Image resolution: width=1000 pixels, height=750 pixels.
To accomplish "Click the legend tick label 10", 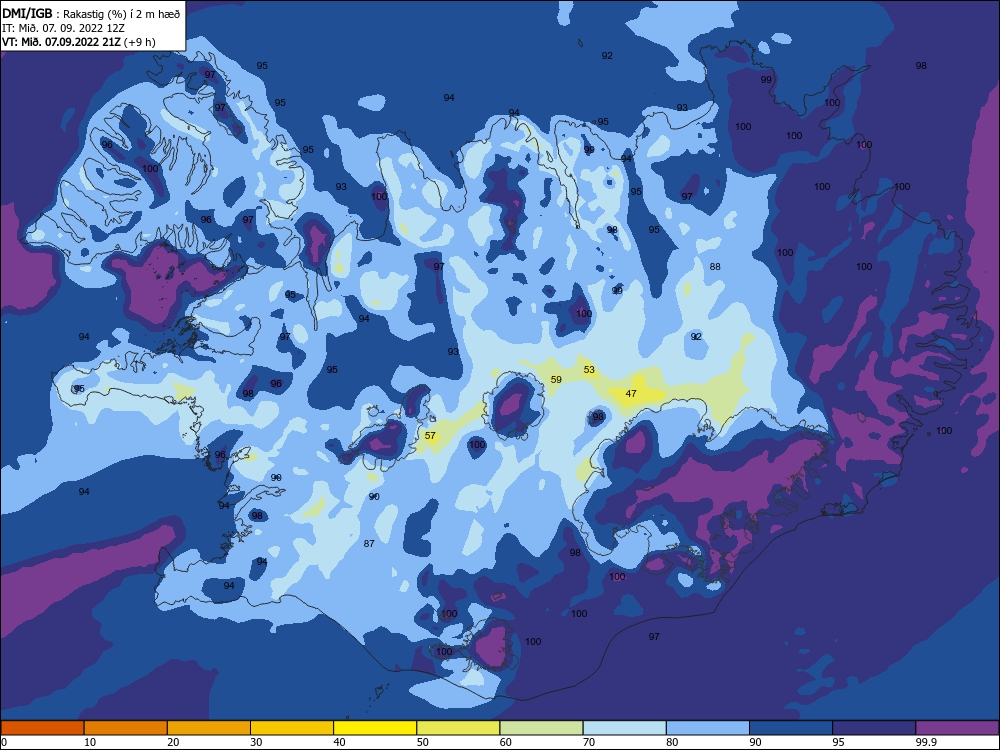I will point(90,742).
